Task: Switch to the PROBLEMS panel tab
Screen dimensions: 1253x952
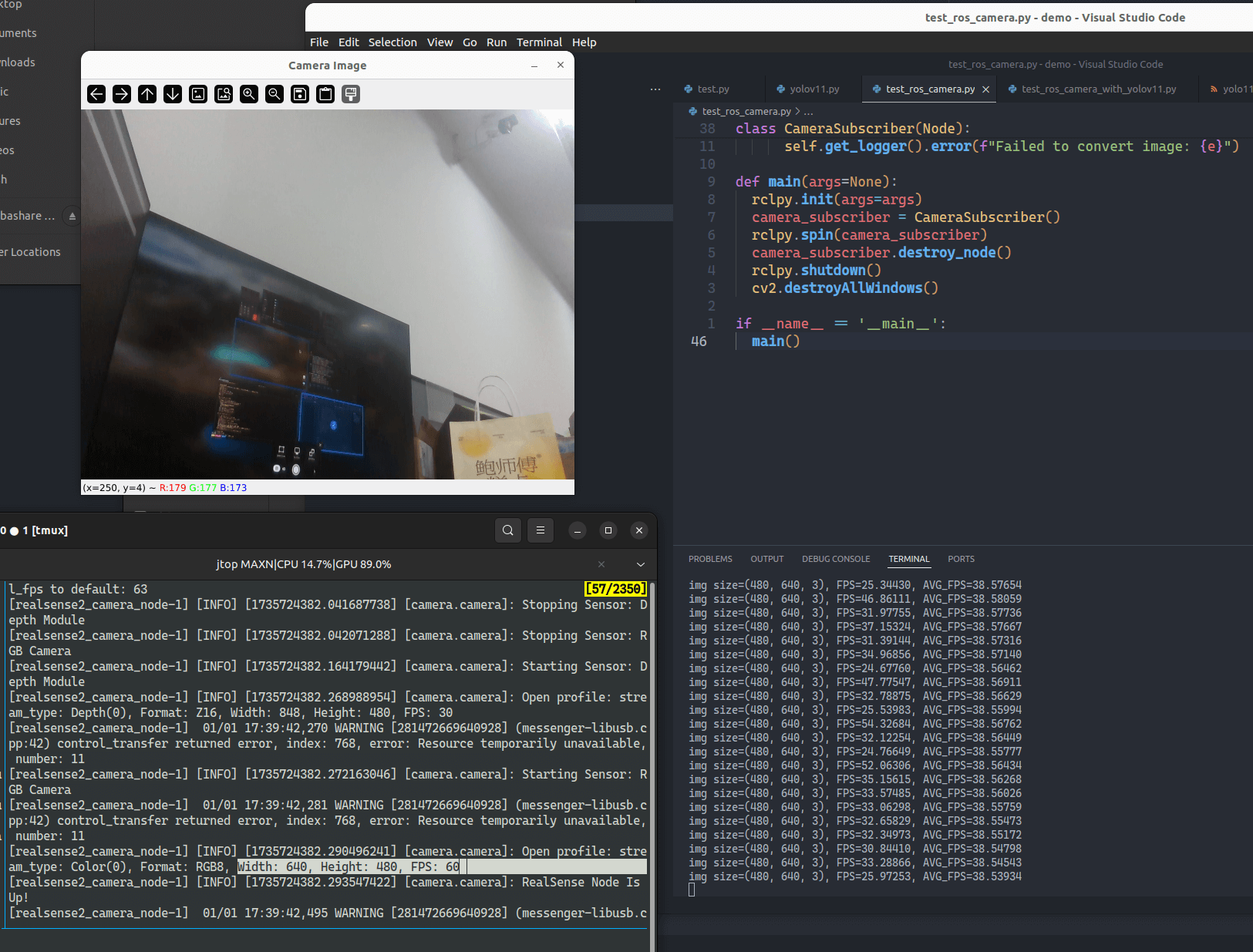Action: [x=710, y=559]
